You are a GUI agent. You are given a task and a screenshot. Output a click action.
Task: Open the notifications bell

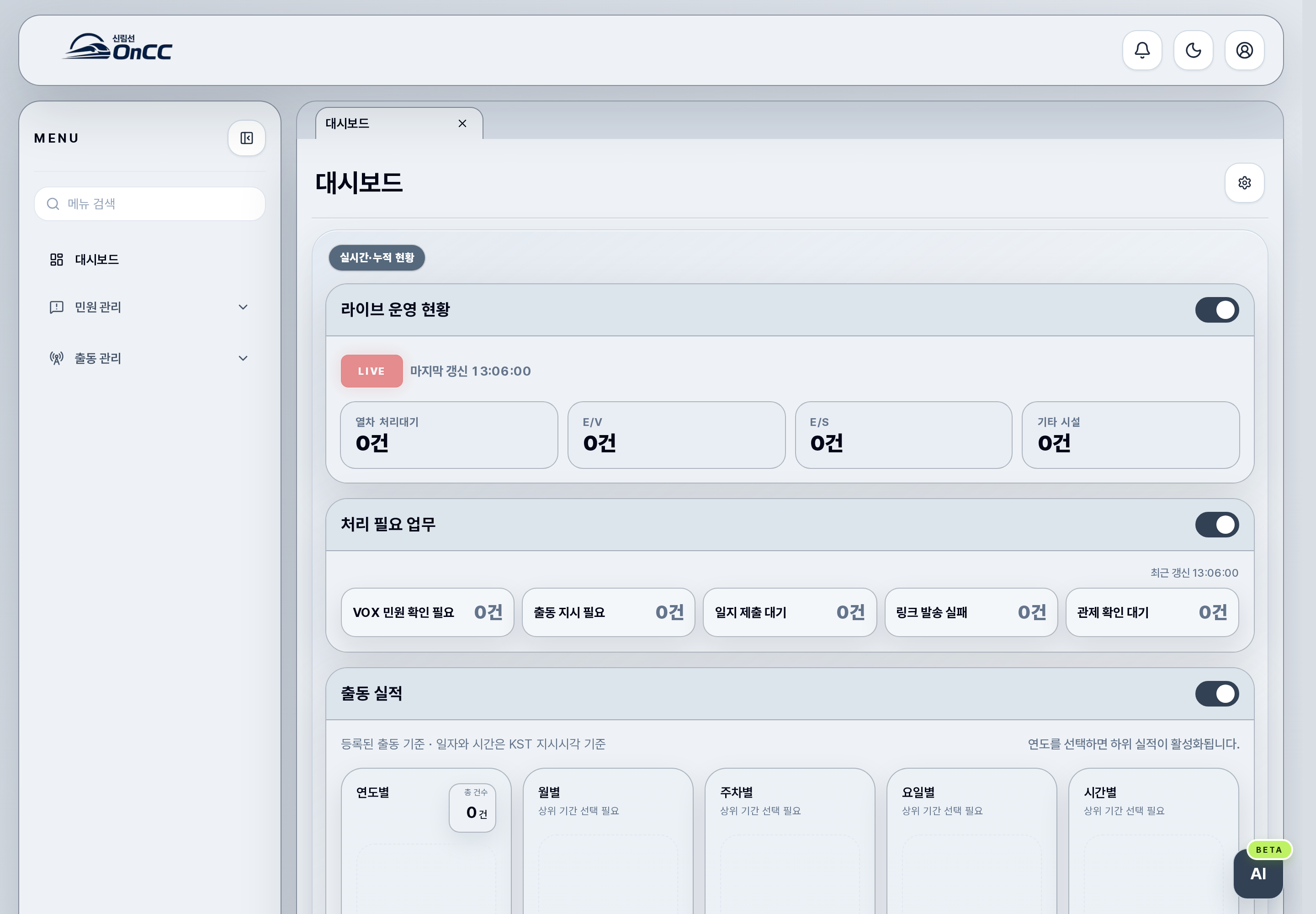(1142, 50)
